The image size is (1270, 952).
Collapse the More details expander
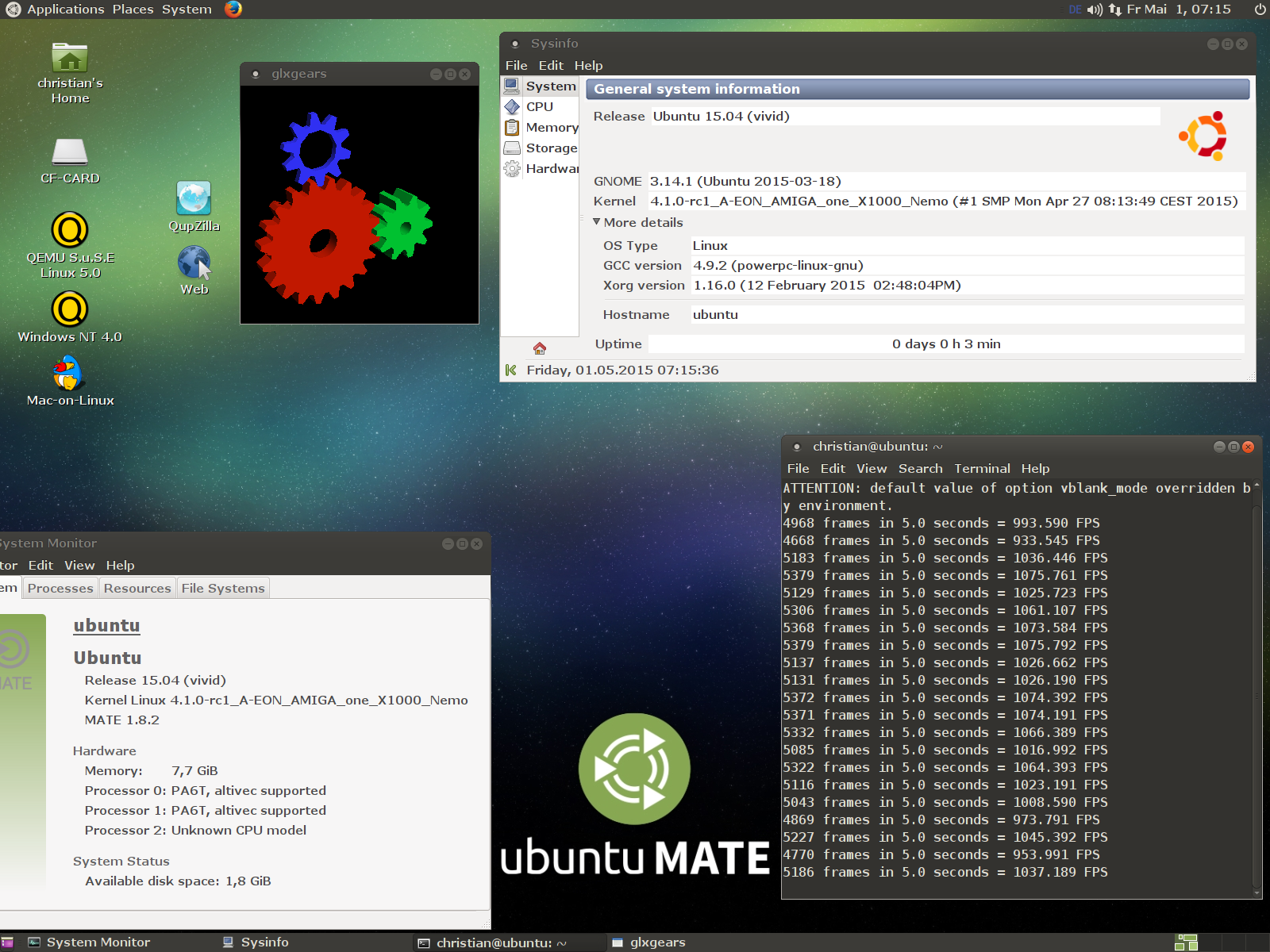coord(597,222)
